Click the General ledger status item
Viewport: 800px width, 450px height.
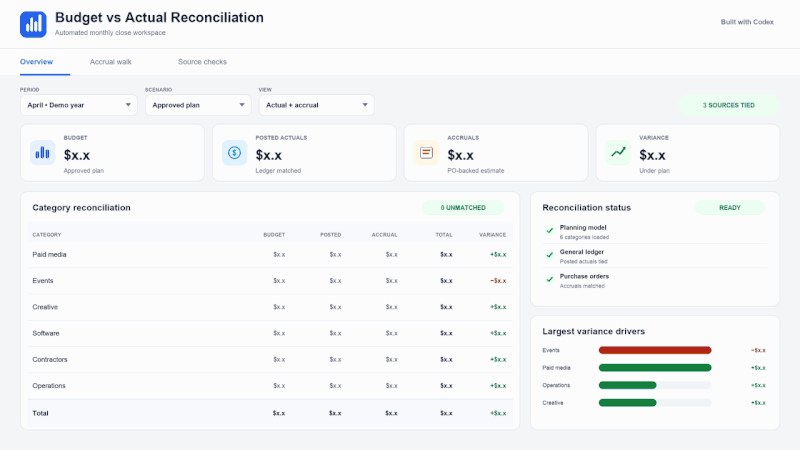[x=655, y=256]
